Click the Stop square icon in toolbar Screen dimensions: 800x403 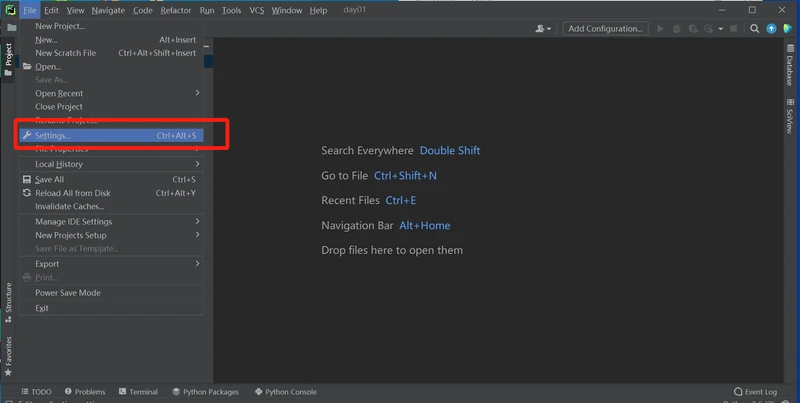tap(734, 29)
